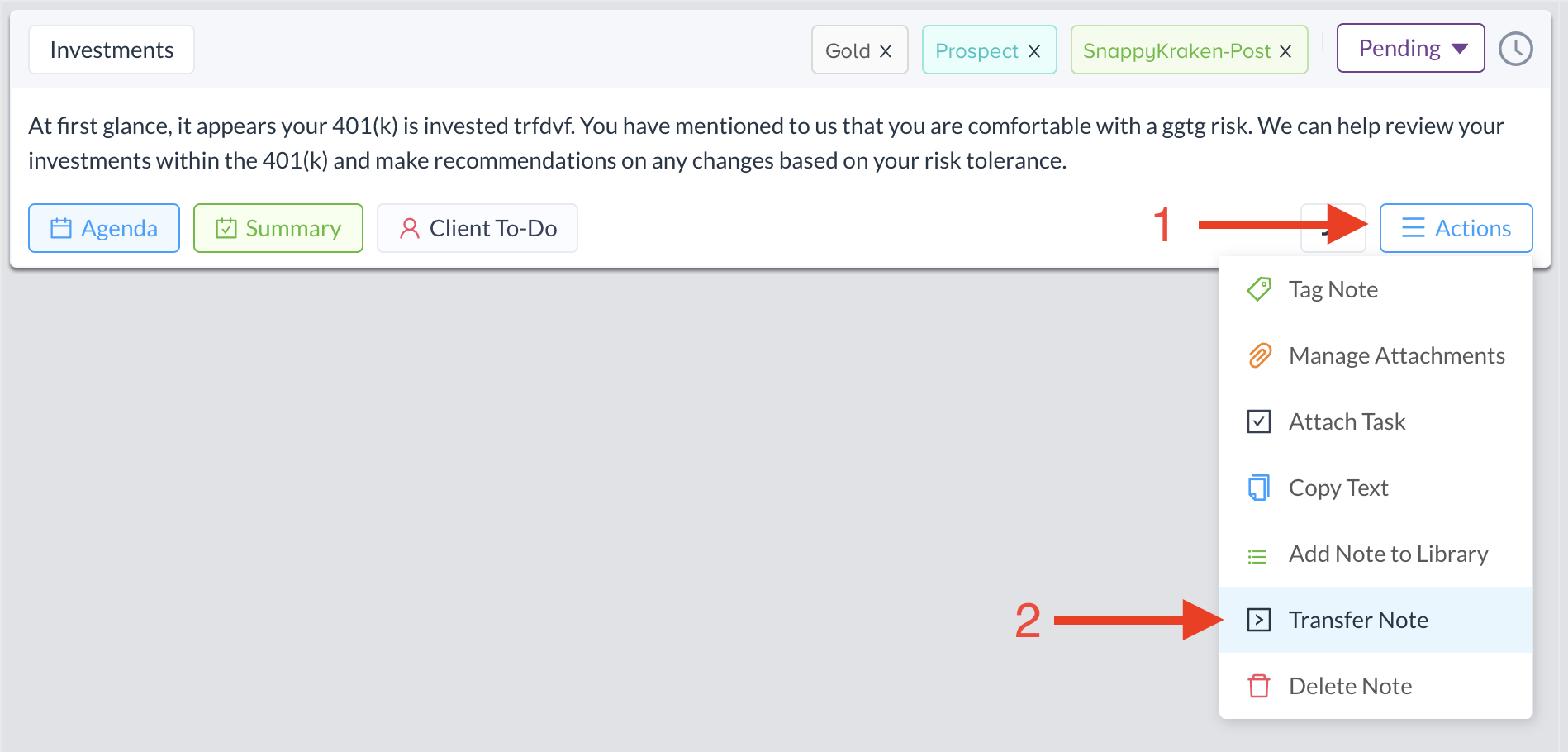The width and height of the screenshot is (1568, 752).
Task: Click the Investments title field
Action: 112,50
